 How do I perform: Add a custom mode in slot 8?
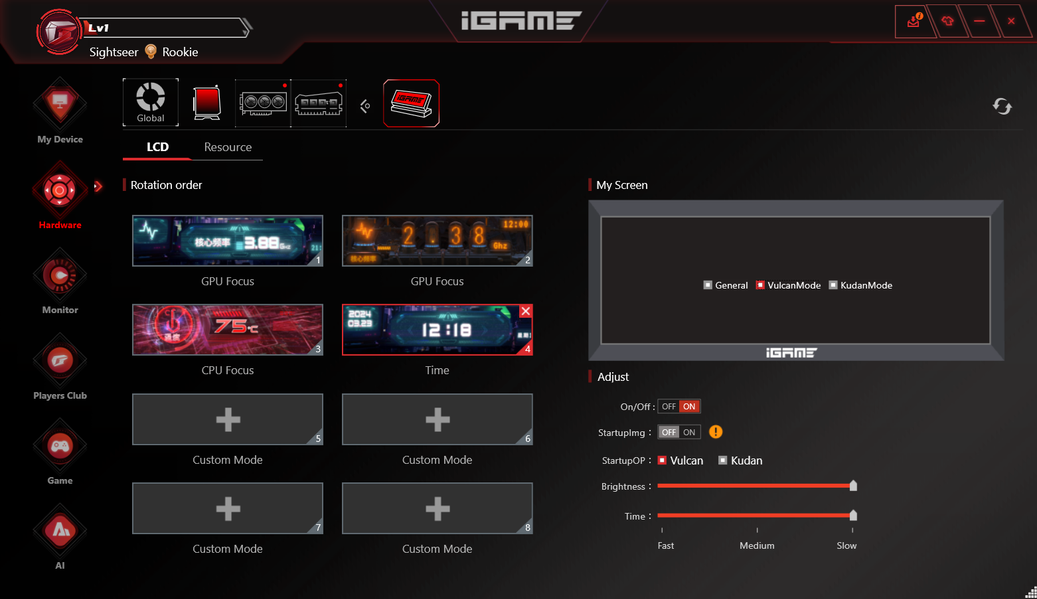point(437,508)
